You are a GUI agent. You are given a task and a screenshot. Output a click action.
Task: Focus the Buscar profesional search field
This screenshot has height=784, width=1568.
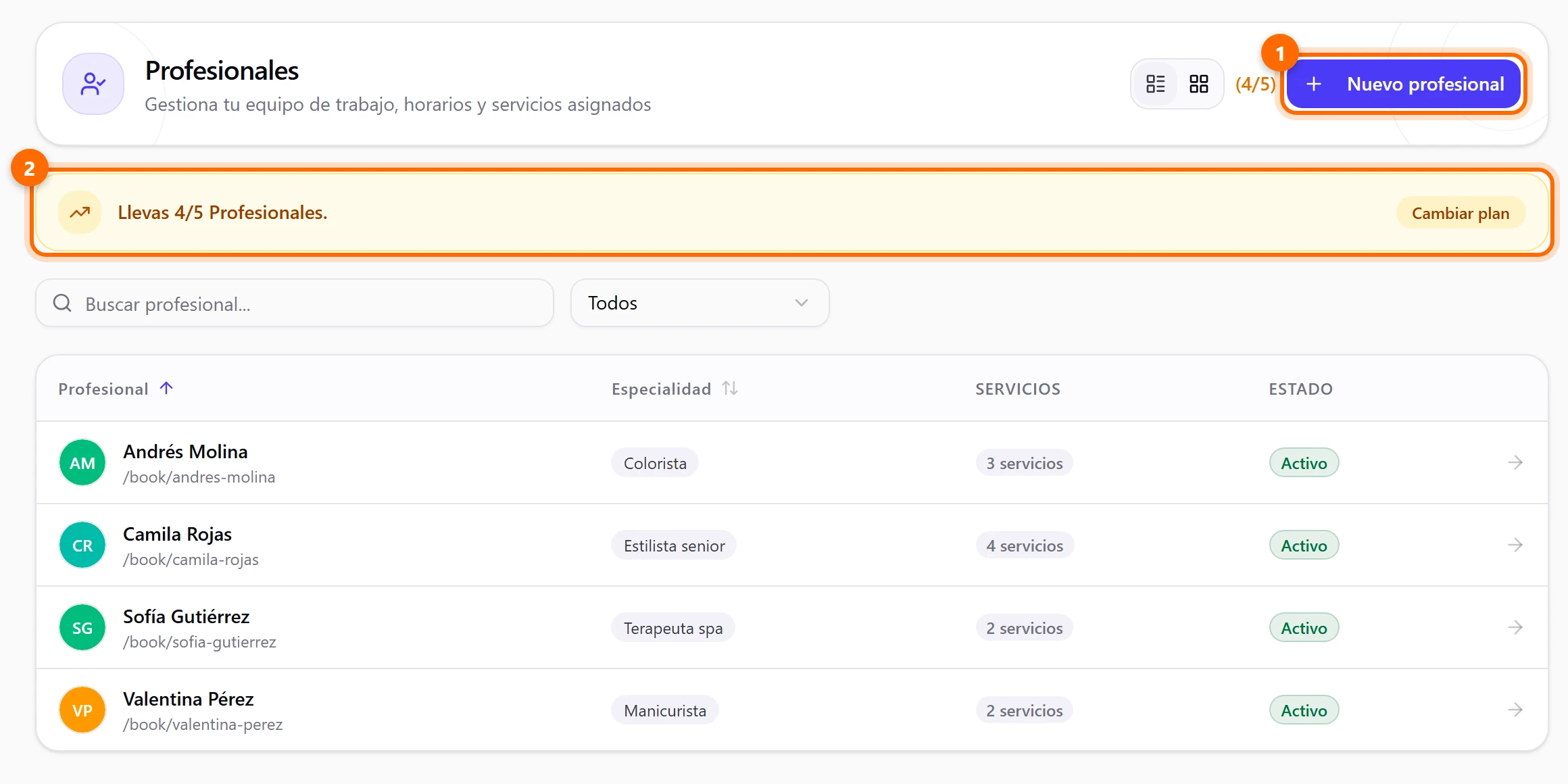[x=295, y=303]
